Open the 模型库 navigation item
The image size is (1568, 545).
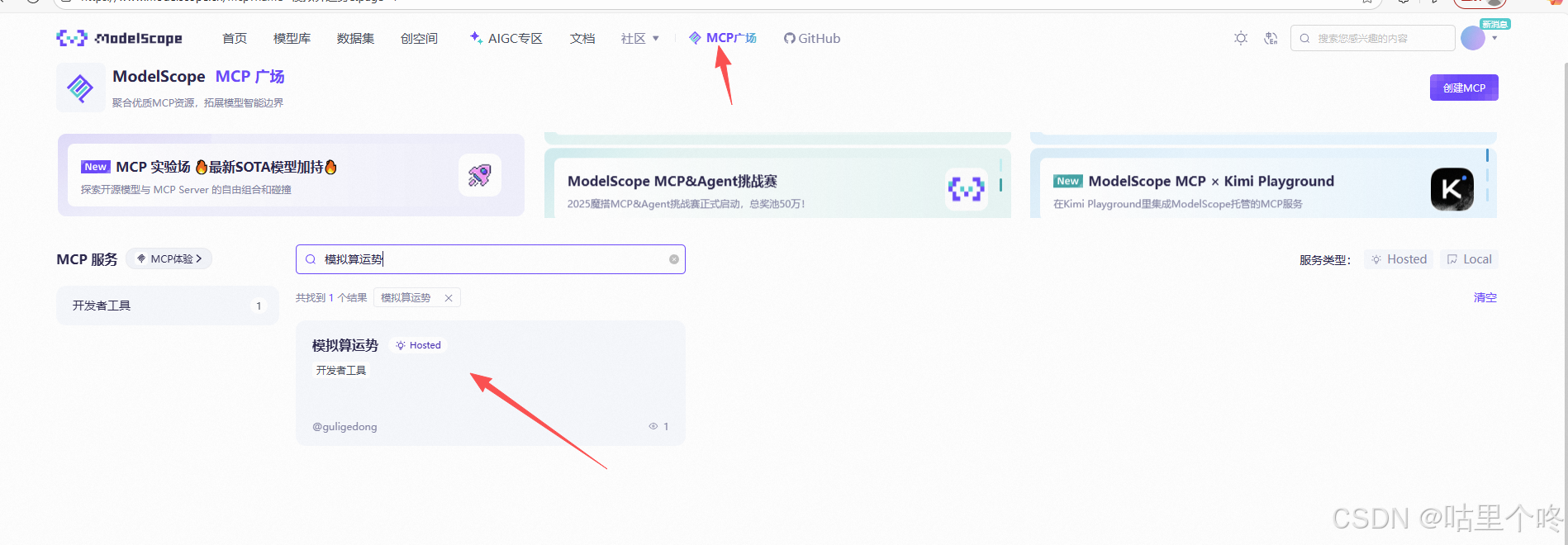tap(292, 38)
